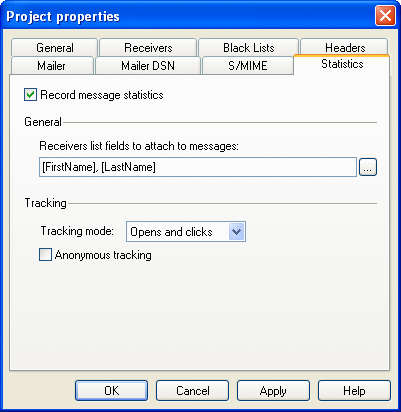The image size is (401, 412).
Task: Click the ellipsis browse fields button
Action: tap(368, 167)
